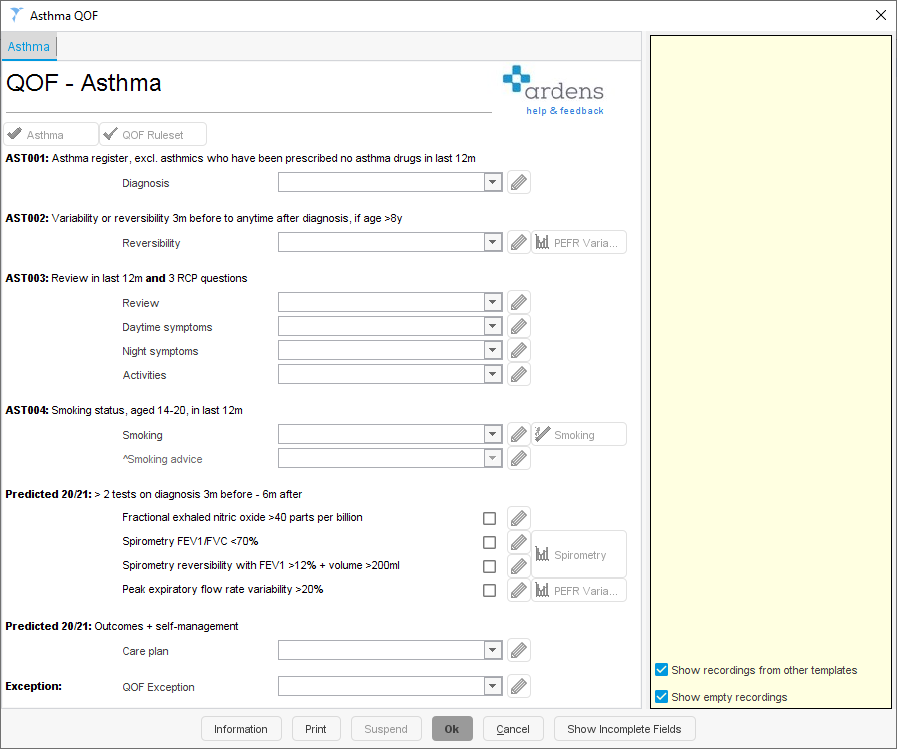Tick Spirometry FEV1/FVC <70% checkbox
This screenshot has height=749, width=897.
pos(489,542)
